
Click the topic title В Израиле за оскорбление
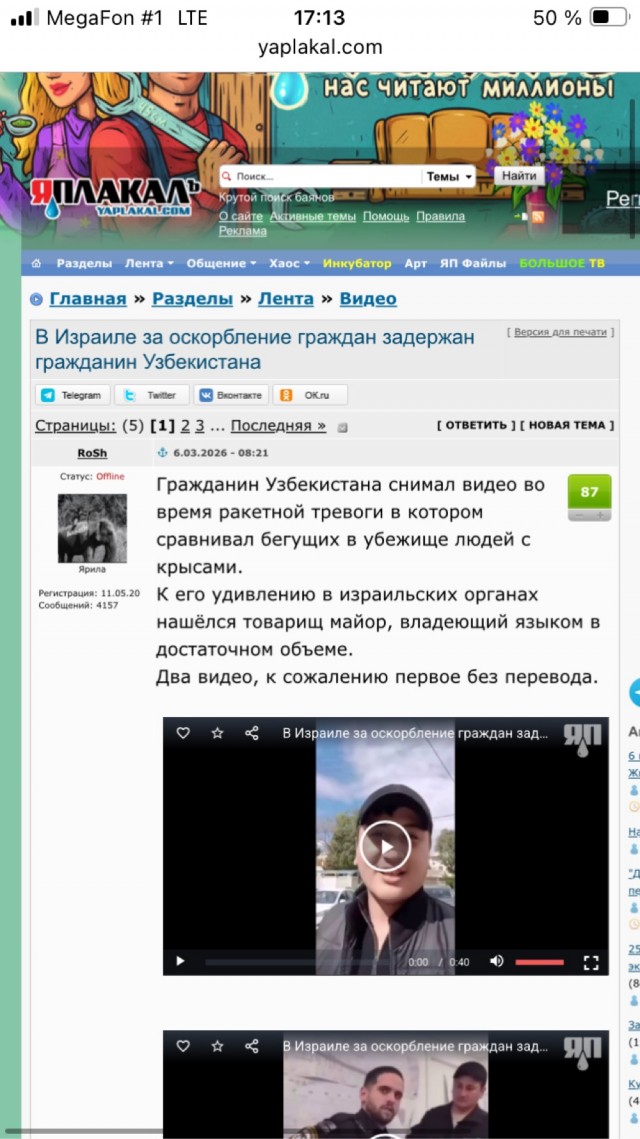click(255, 349)
